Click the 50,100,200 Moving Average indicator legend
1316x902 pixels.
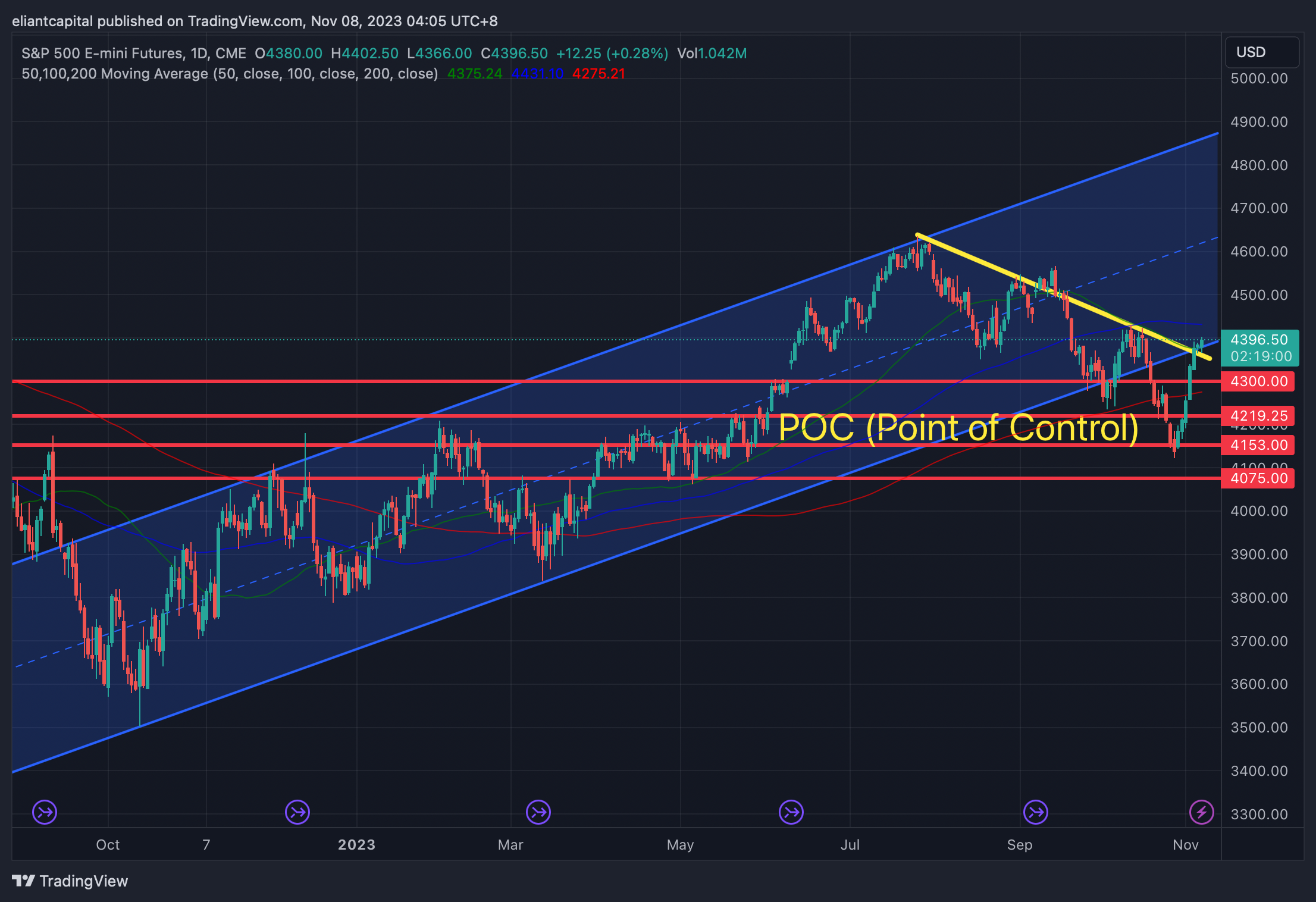[x=230, y=74]
